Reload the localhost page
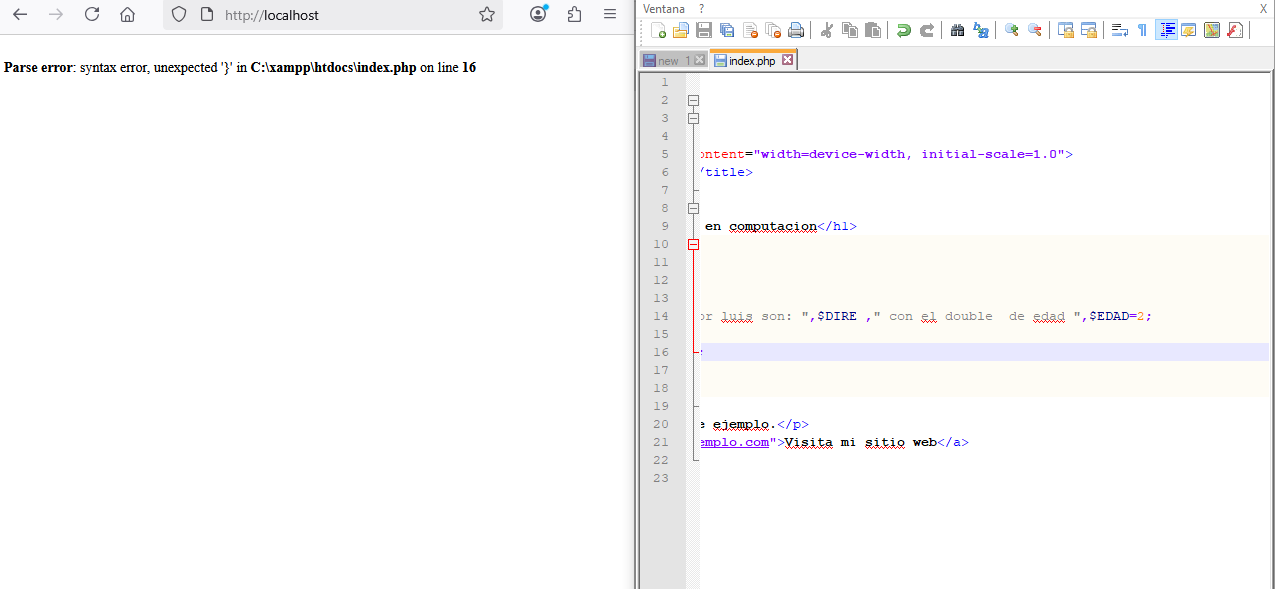 [x=92, y=14]
